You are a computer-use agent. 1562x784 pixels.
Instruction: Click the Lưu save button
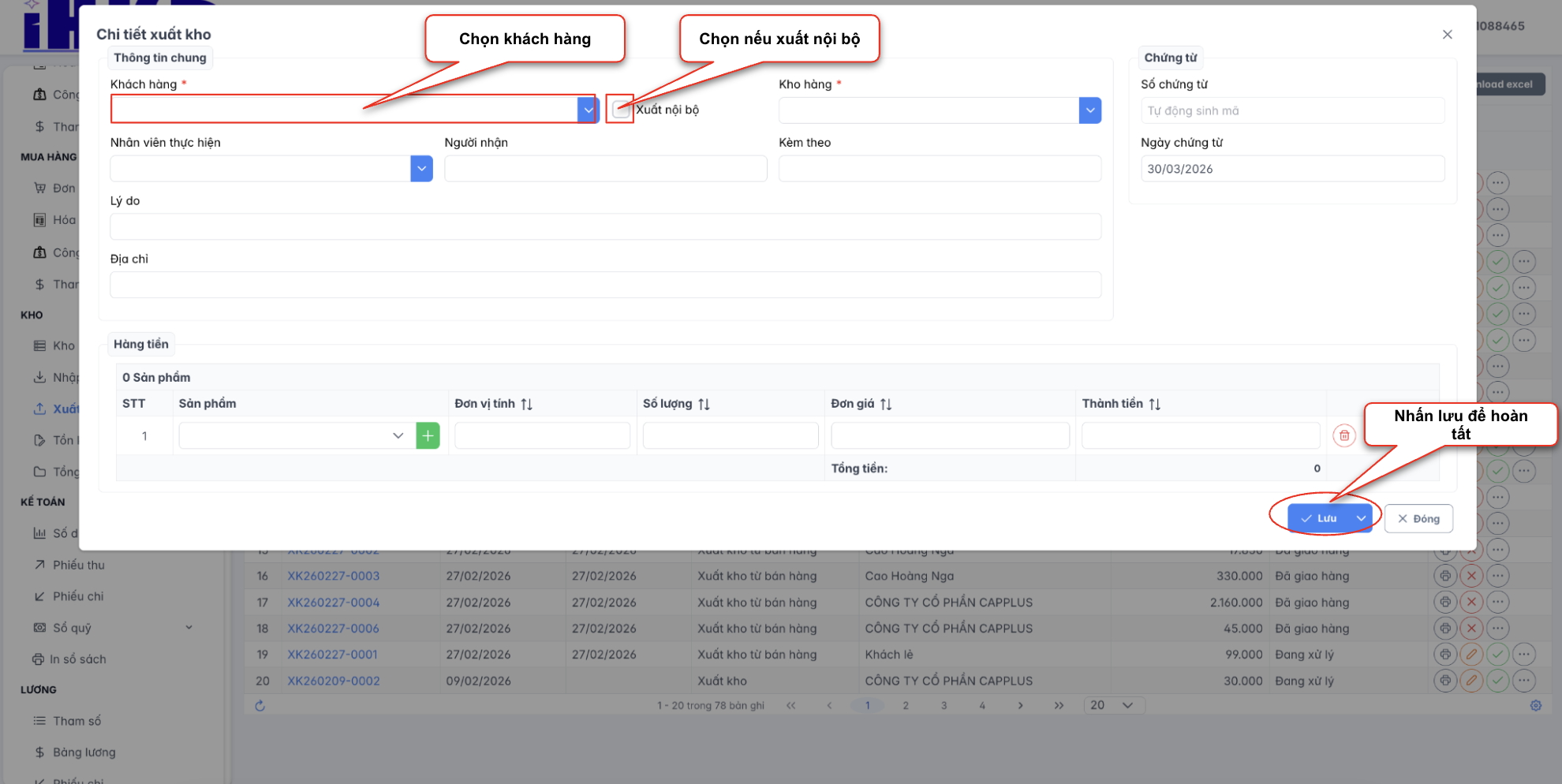(1319, 518)
